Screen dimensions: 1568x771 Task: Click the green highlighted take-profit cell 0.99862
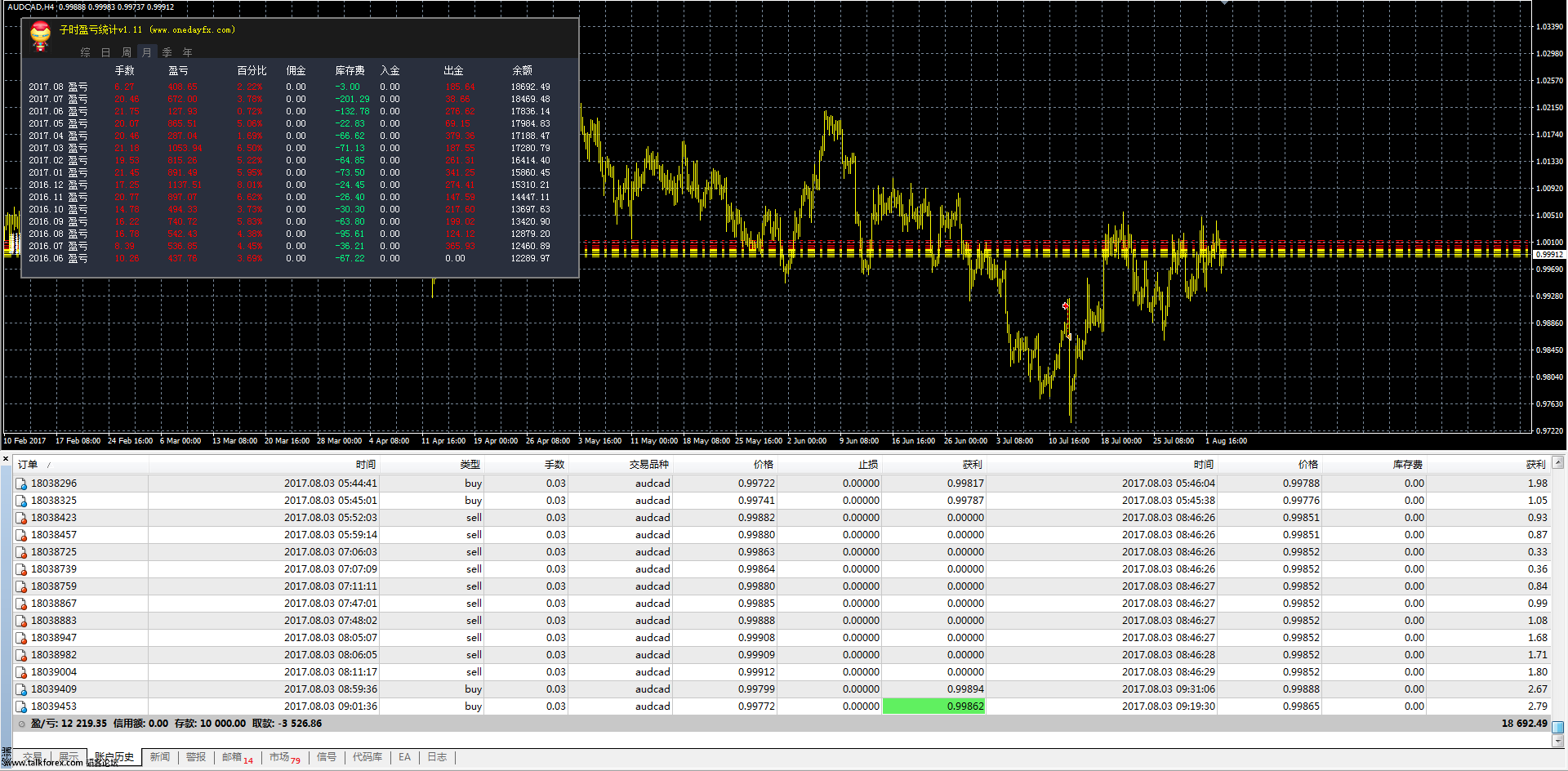[x=934, y=706]
